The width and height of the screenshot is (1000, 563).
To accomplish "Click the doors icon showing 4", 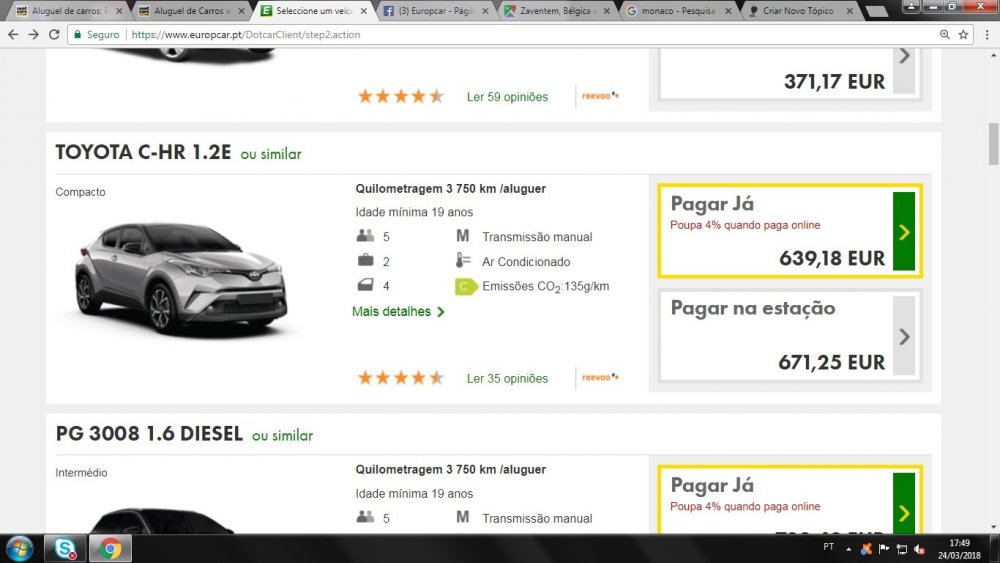I will [365, 285].
